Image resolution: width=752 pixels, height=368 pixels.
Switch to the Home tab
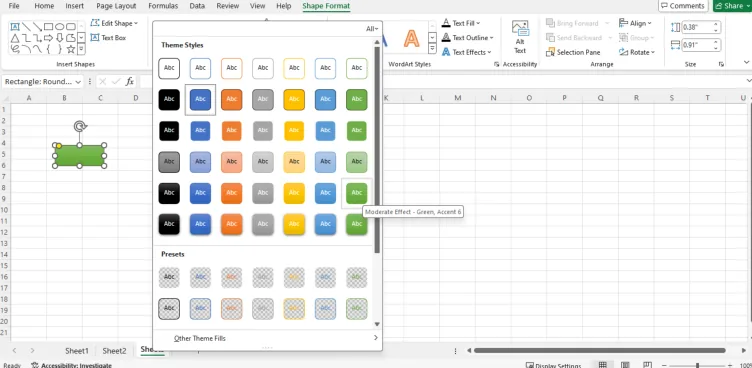point(44,6)
